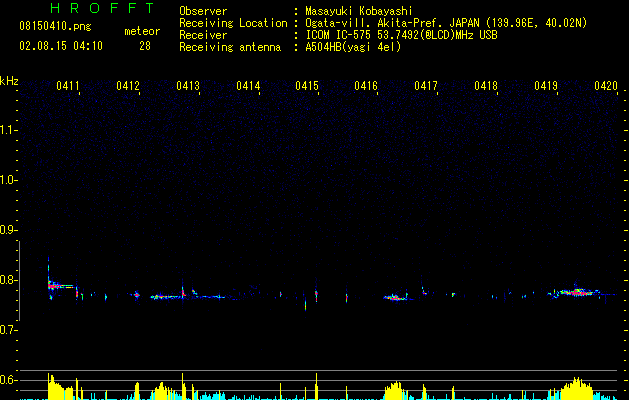The width and height of the screenshot is (629, 400).
Task: Inspect the echo burst before 0417
Action: coord(396,298)
